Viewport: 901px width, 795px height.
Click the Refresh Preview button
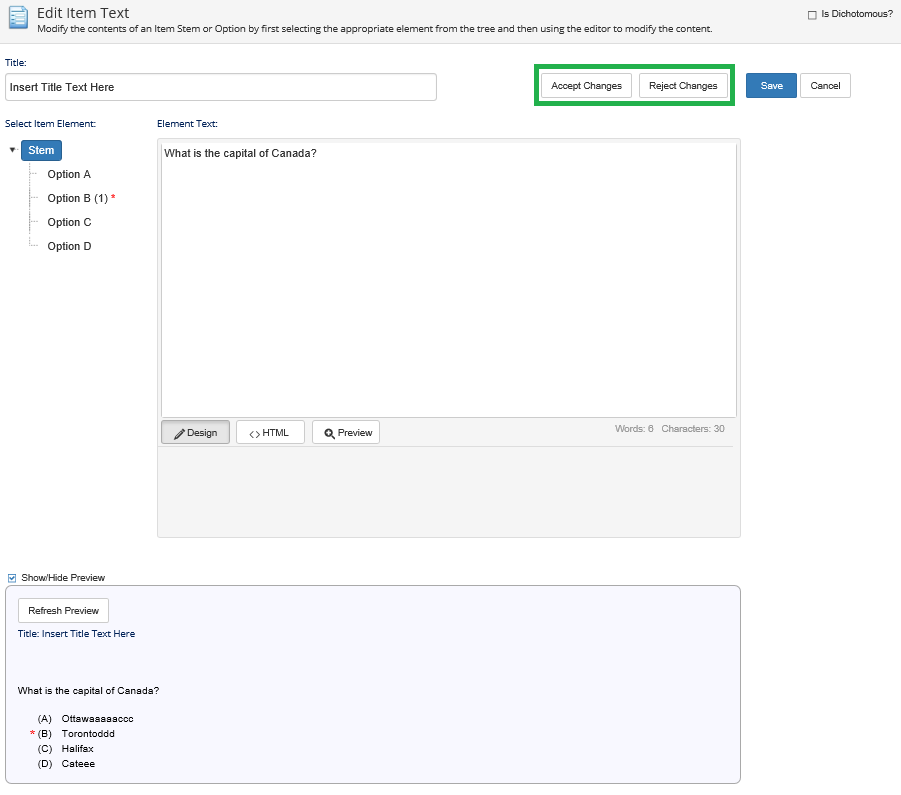point(63,611)
